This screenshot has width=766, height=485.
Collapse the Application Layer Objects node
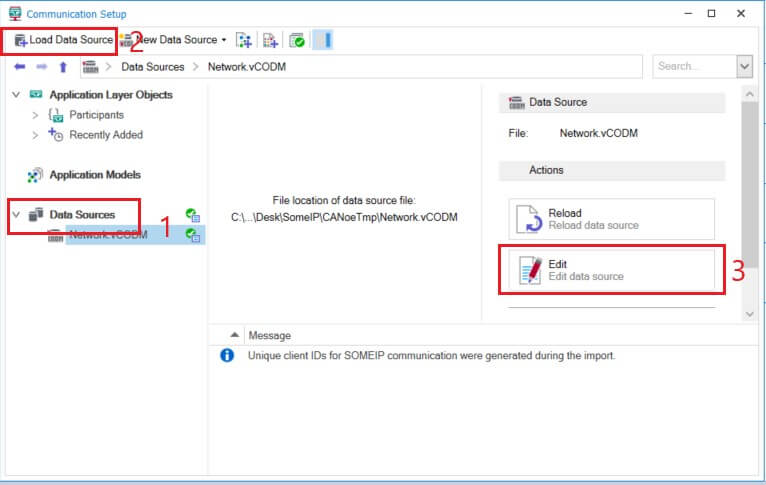pos(16,95)
